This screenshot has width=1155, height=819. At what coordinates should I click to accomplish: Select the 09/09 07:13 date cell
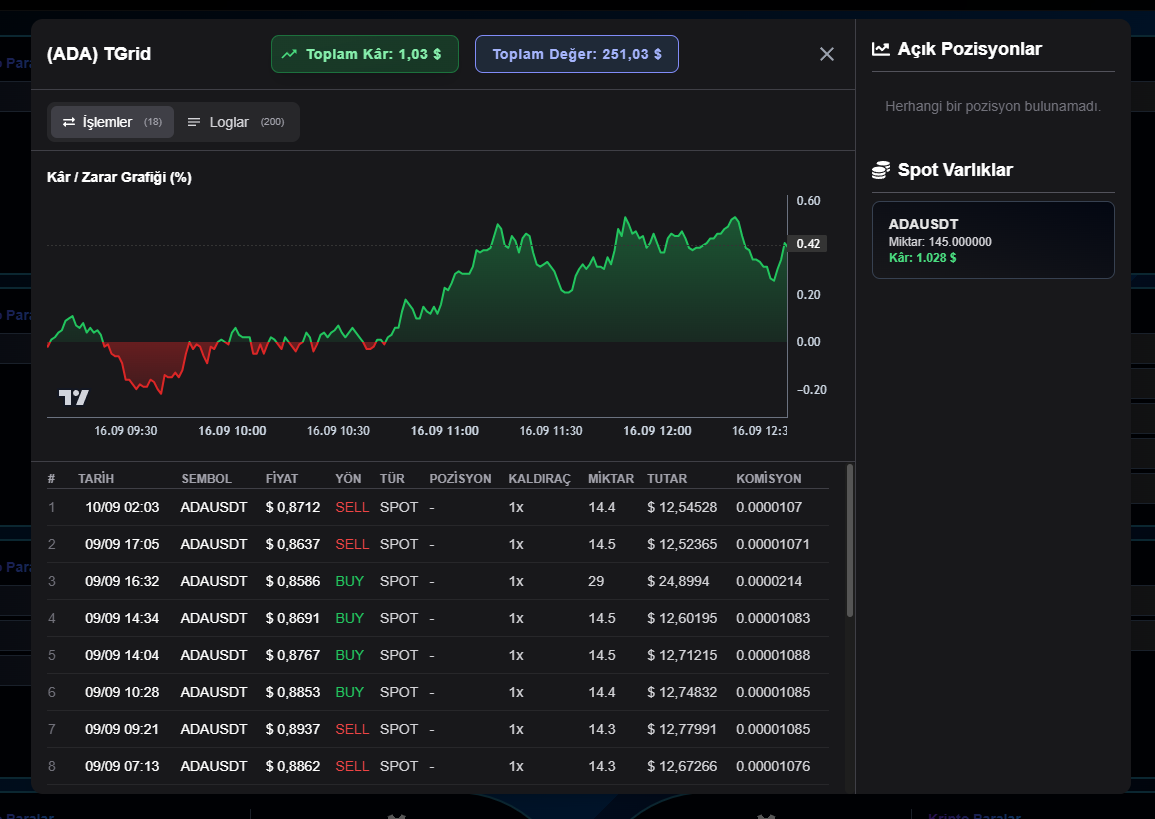click(x=122, y=766)
